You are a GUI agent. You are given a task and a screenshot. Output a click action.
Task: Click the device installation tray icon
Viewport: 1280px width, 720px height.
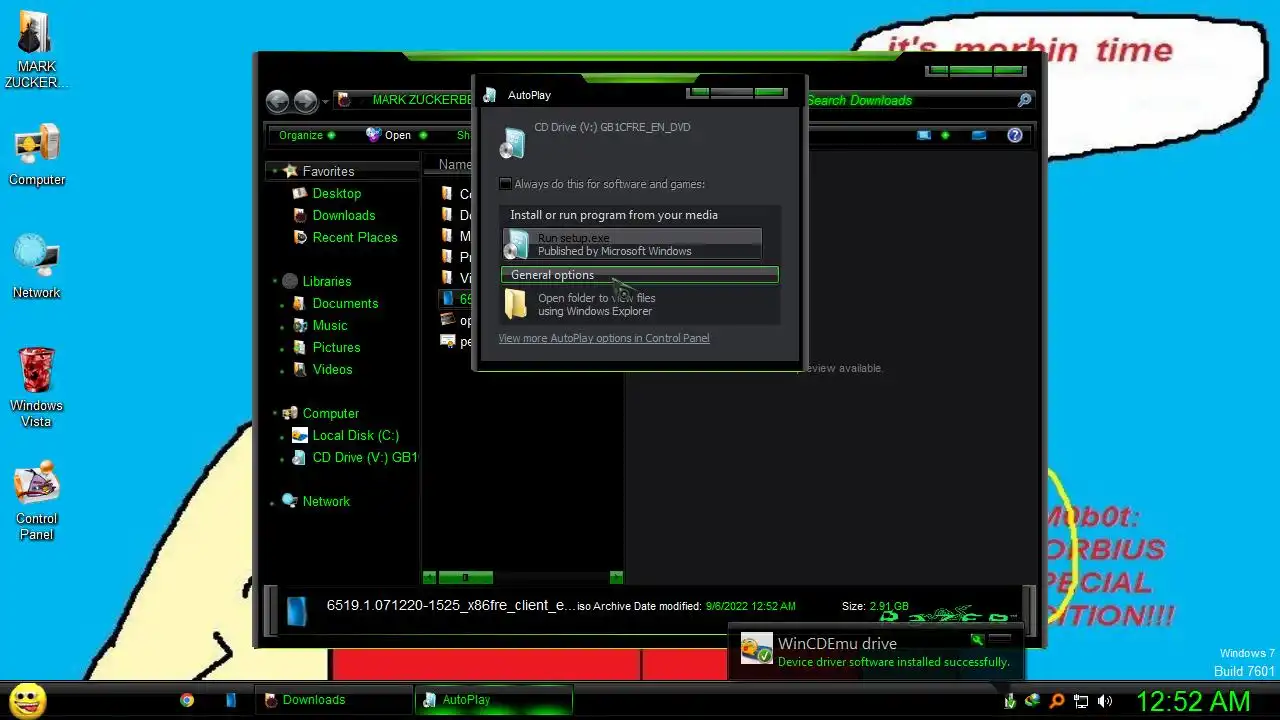tap(1010, 701)
